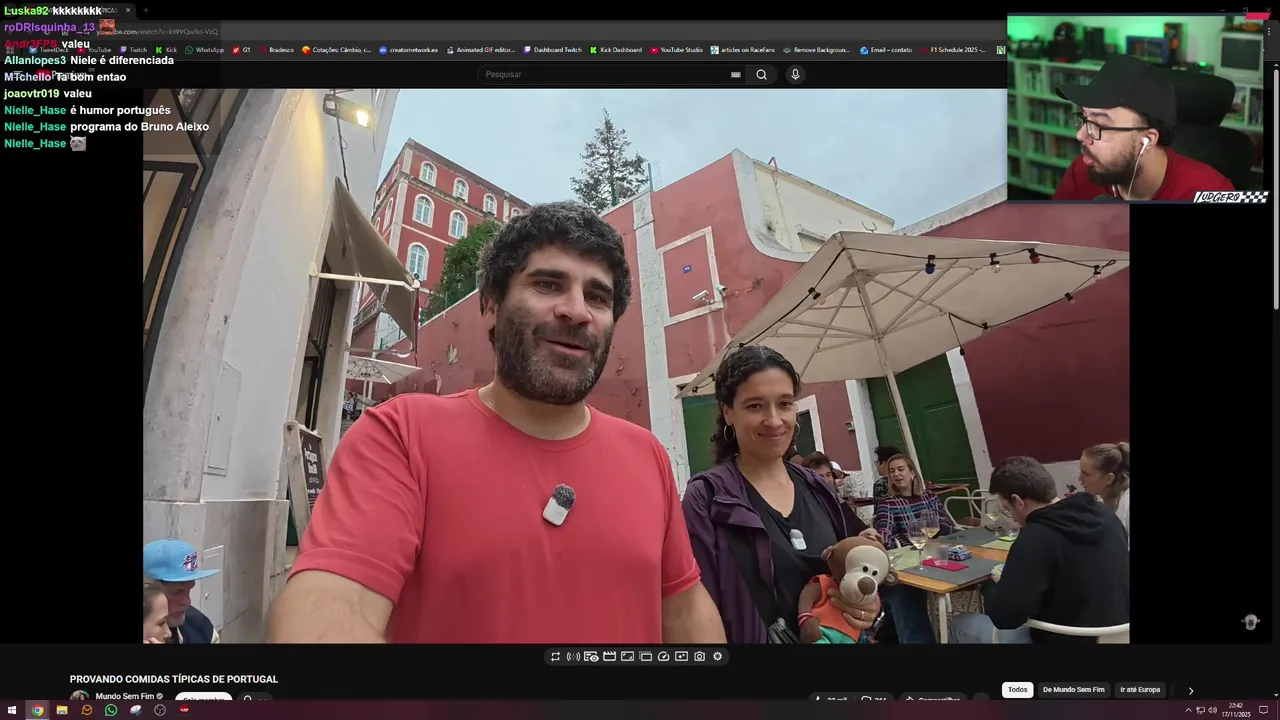Start voice search with the microphone icon
The width and height of the screenshot is (1280, 720).
click(795, 74)
